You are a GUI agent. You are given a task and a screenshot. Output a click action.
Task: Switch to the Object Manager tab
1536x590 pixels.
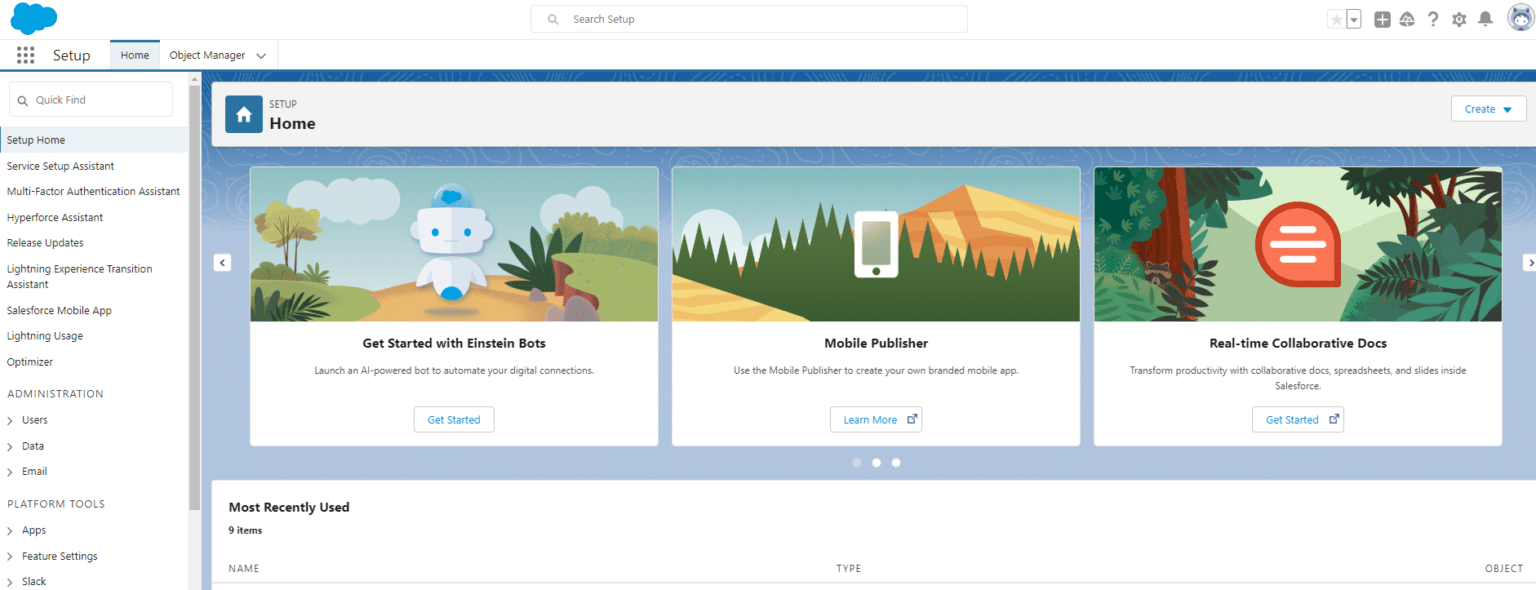[x=208, y=55]
